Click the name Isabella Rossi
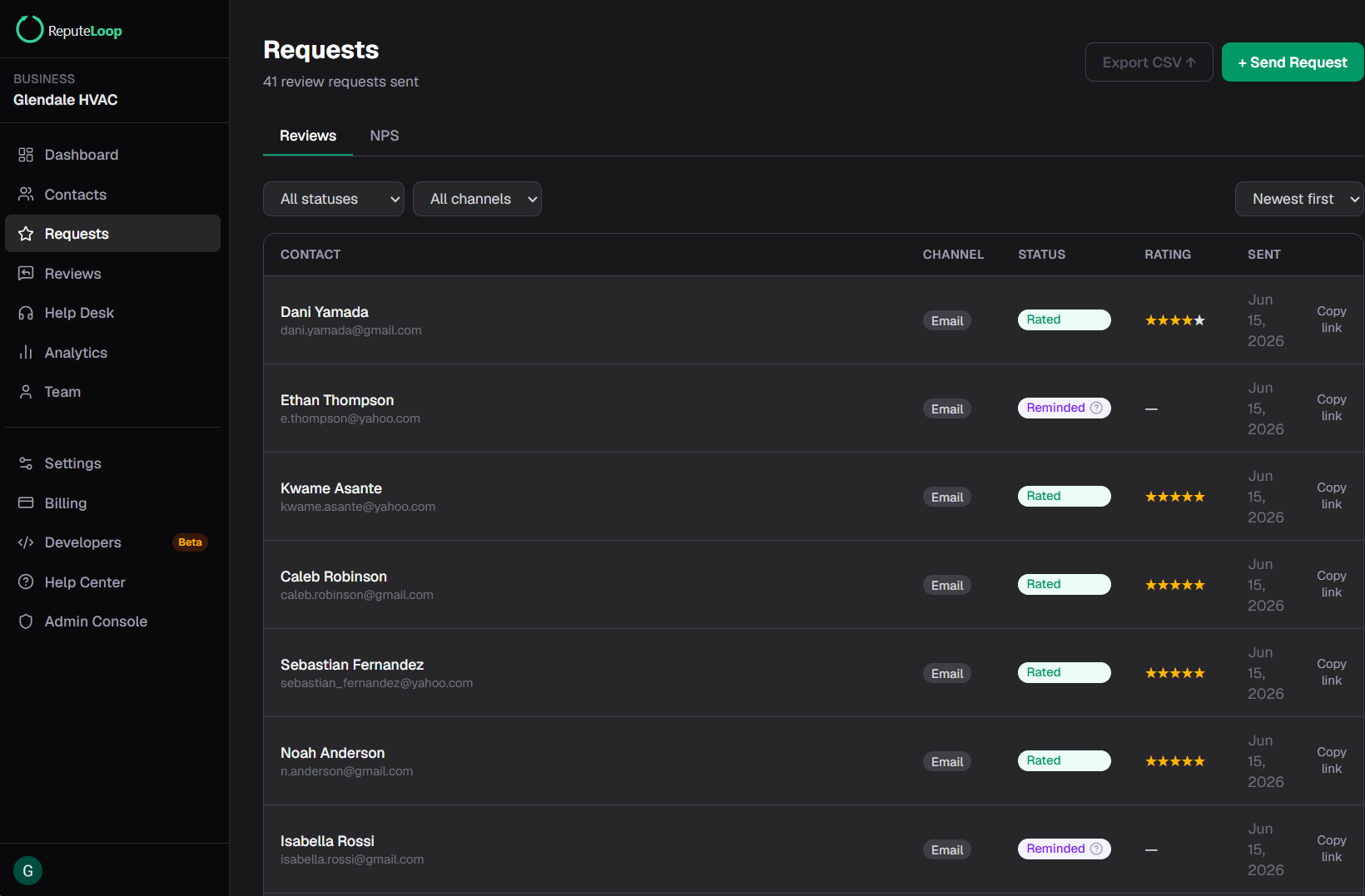Image resolution: width=1365 pixels, height=896 pixels. [x=327, y=841]
